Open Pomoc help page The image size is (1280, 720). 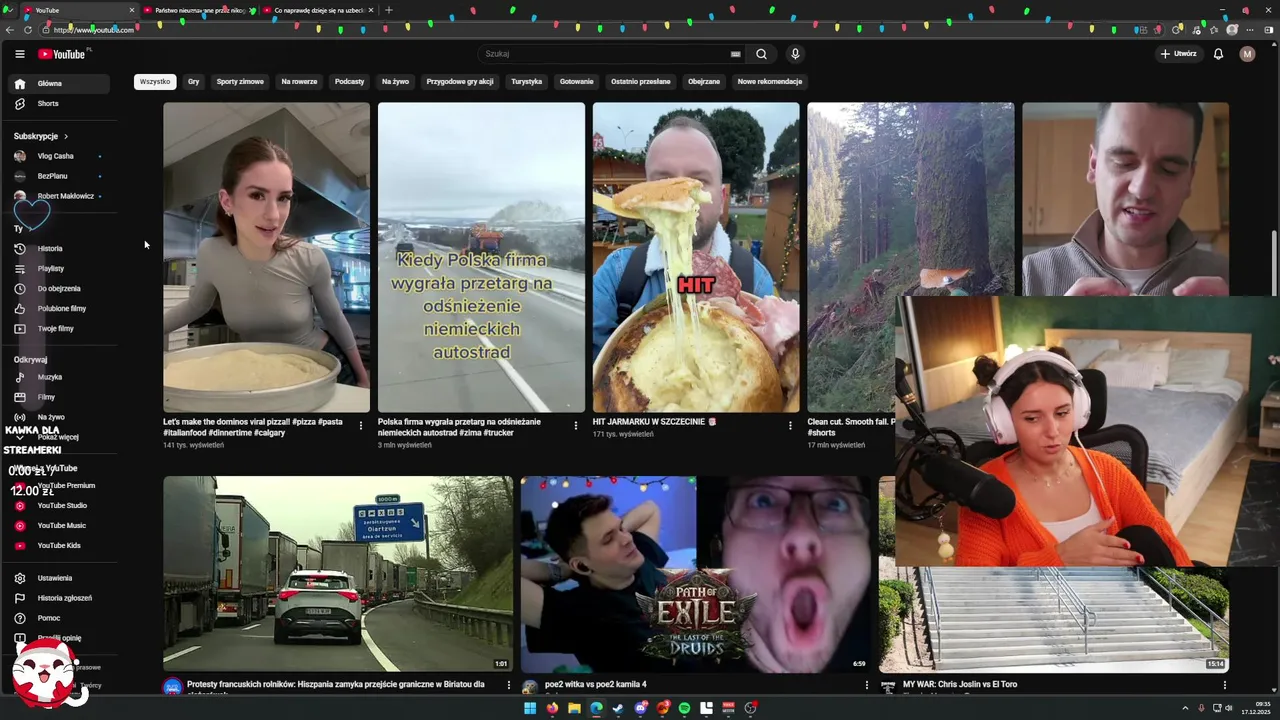(58, 618)
